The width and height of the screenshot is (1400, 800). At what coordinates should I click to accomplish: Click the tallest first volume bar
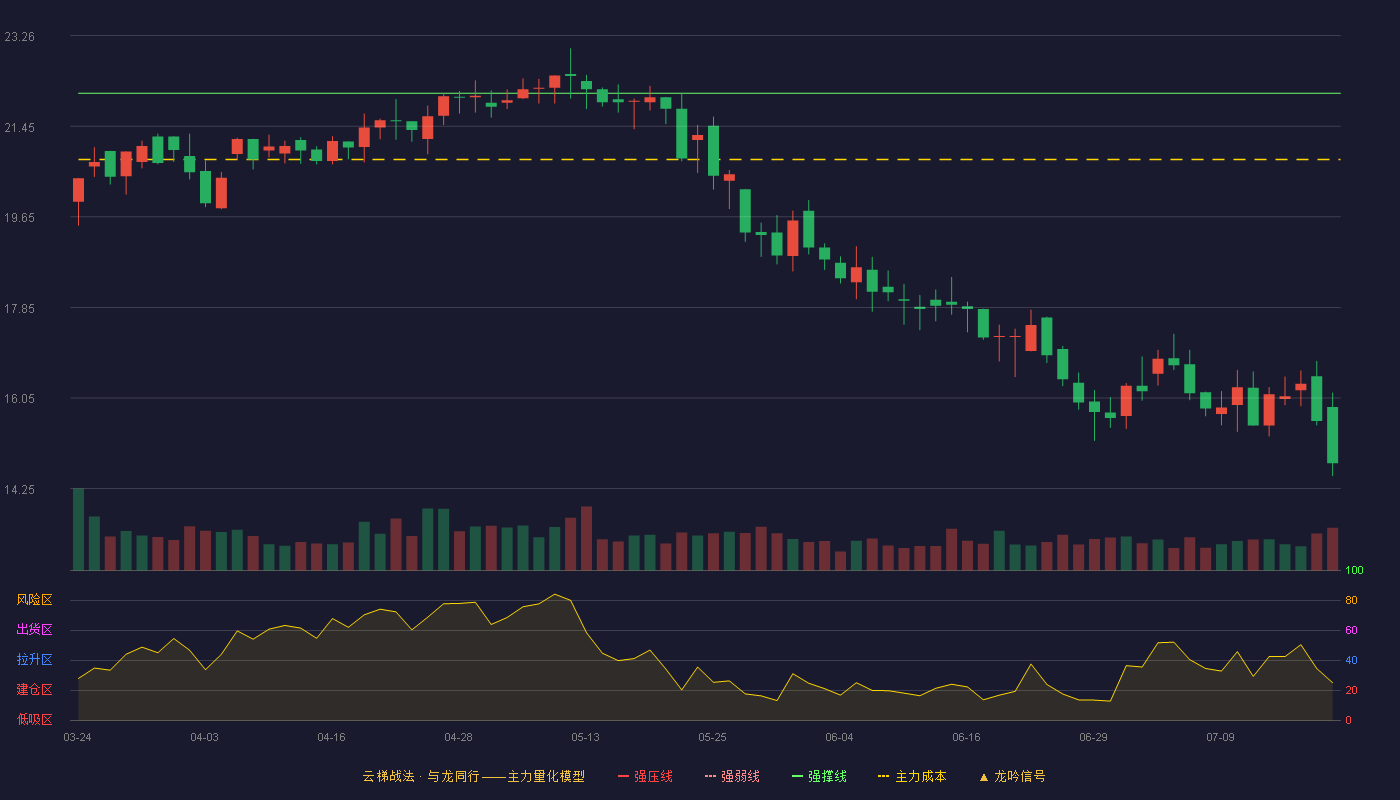(78, 529)
